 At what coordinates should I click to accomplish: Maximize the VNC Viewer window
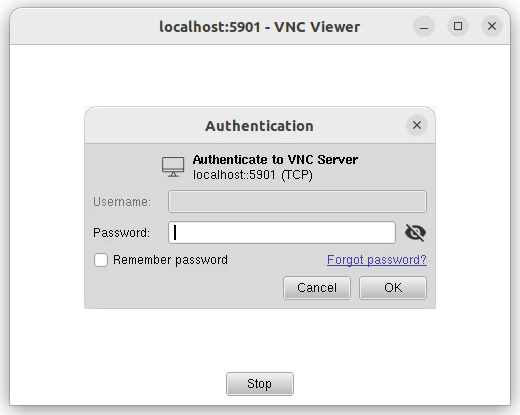click(458, 26)
